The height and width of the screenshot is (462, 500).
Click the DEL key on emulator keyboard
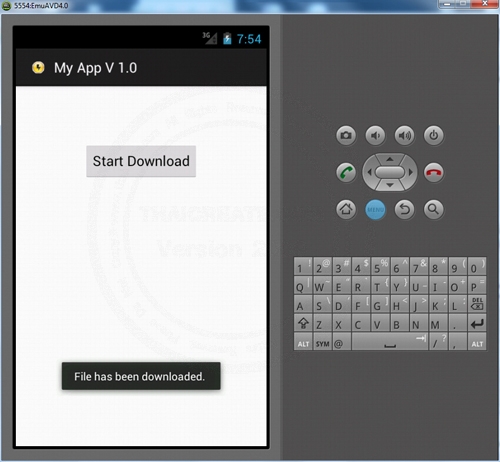click(477, 304)
